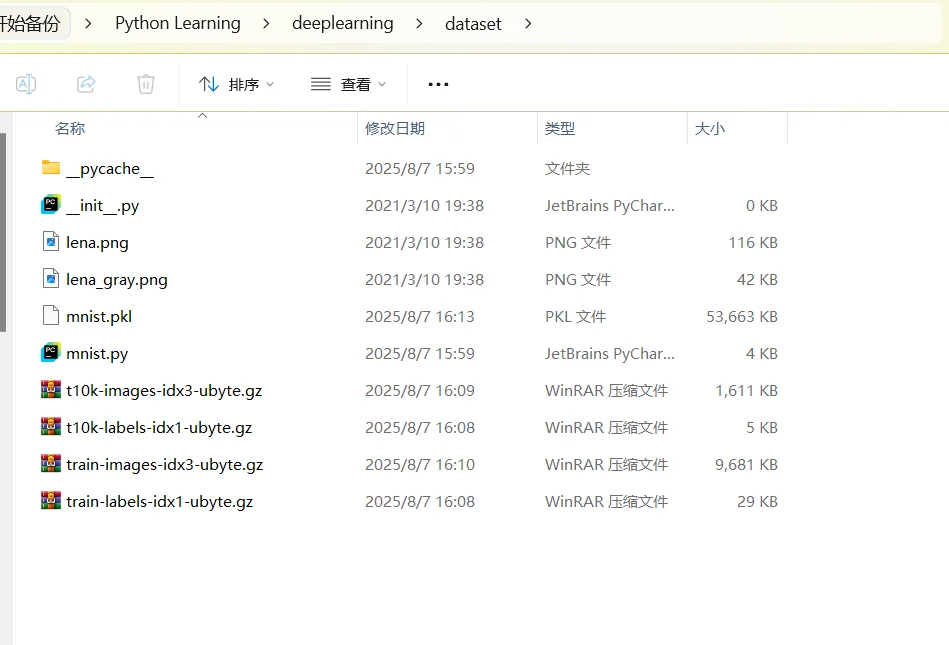The width and height of the screenshot is (949, 645).
Task: Click the PKL 文件 type cell
Action: point(576,316)
